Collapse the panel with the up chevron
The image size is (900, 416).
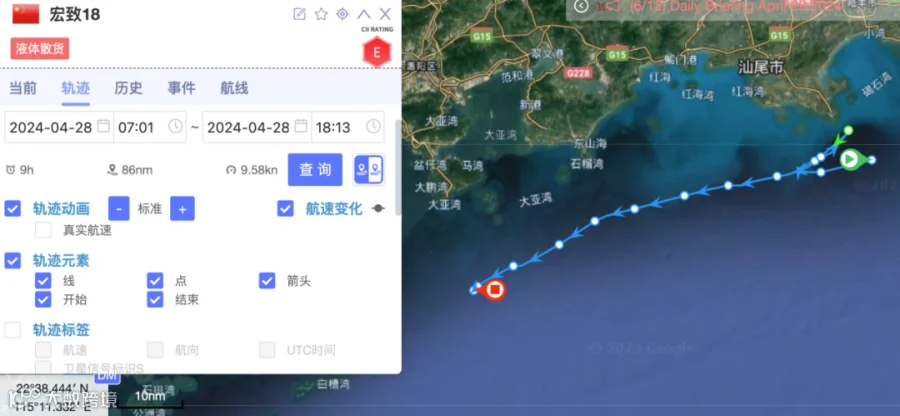click(364, 14)
